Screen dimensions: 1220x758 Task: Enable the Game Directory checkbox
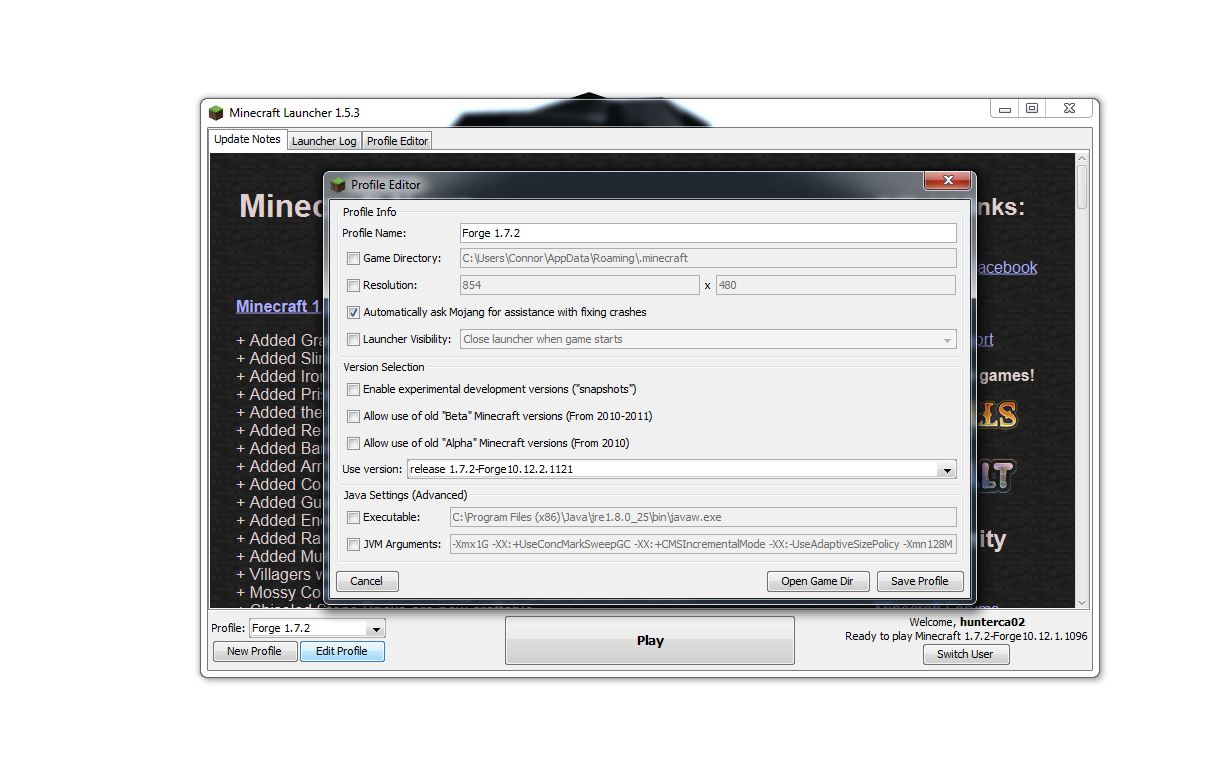(x=353, y=258)
